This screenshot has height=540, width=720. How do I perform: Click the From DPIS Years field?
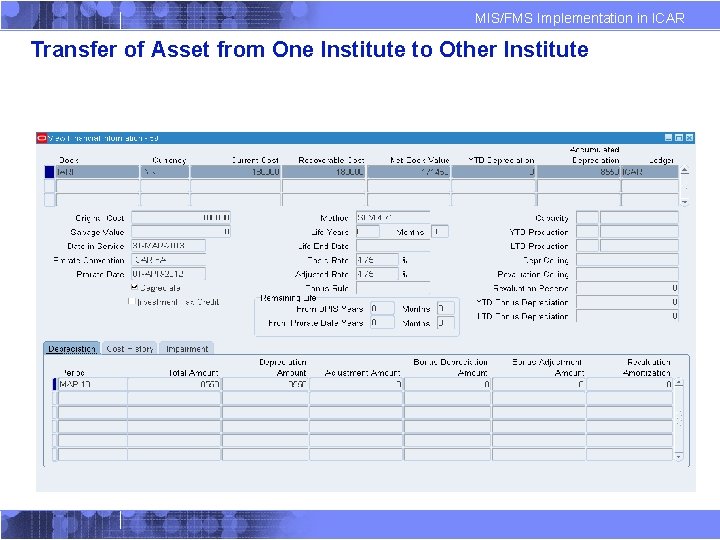[382, 309]
